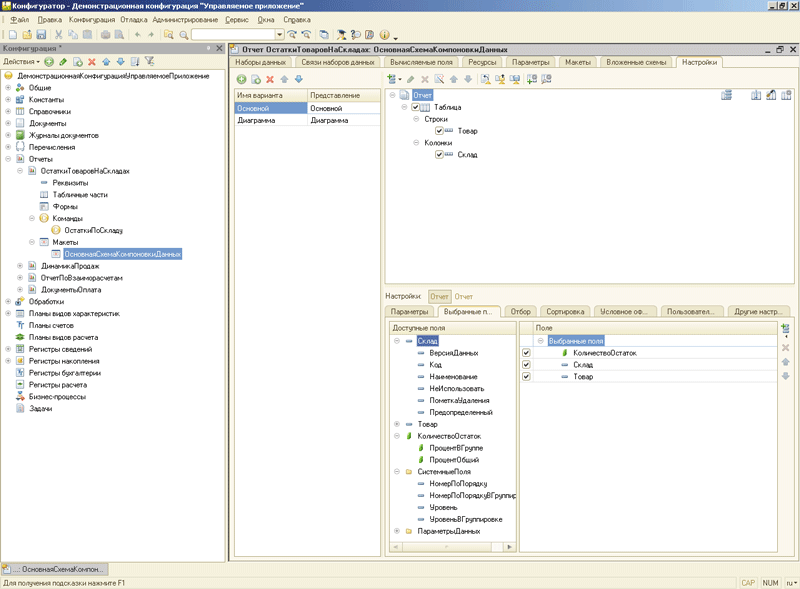The height and width of the screenshot is (589, 800).
Task: Open the Конфигурация menu
Action: (x=91, y=19)
